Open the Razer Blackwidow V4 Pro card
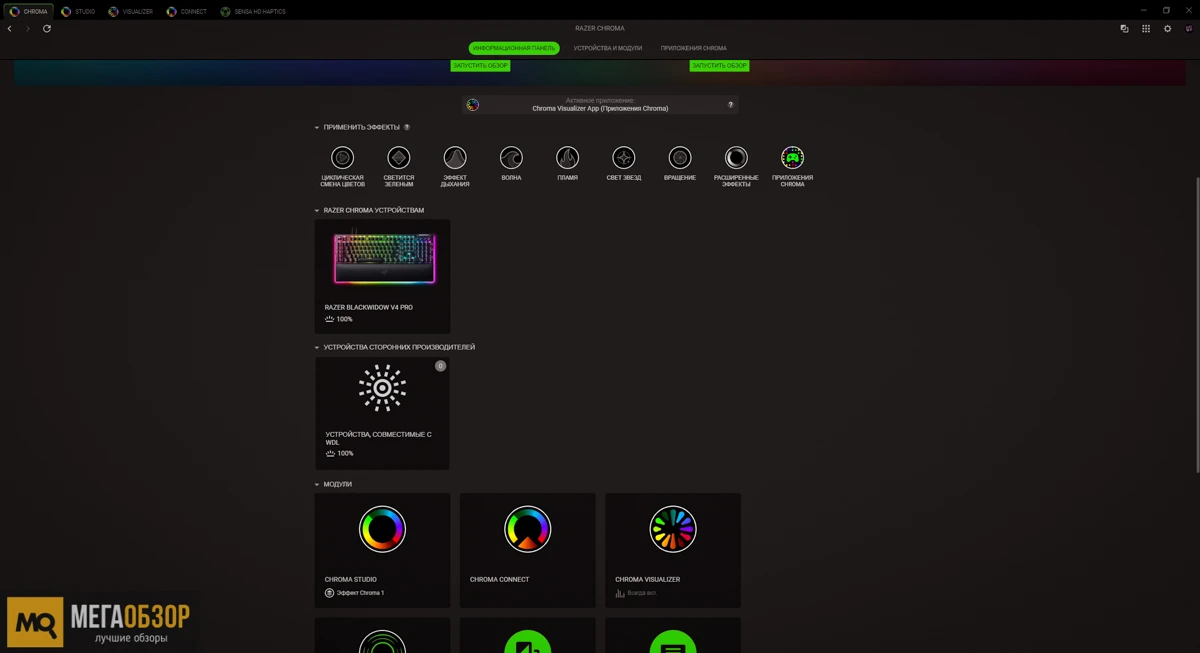The width and height of the screenshot is (1200, 653). pos(382,277)
